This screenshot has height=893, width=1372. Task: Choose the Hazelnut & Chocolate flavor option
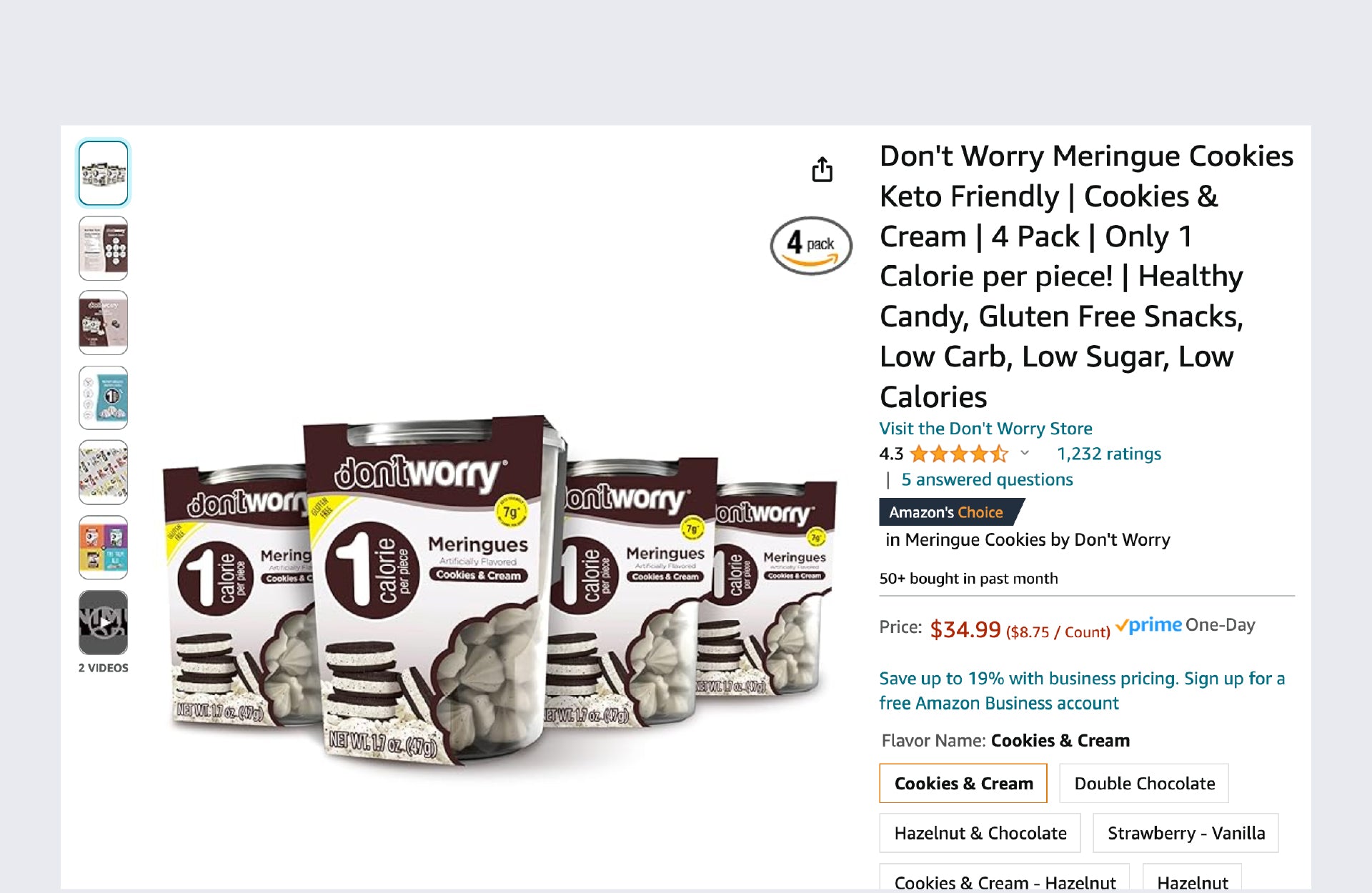(x=980, y=833)
